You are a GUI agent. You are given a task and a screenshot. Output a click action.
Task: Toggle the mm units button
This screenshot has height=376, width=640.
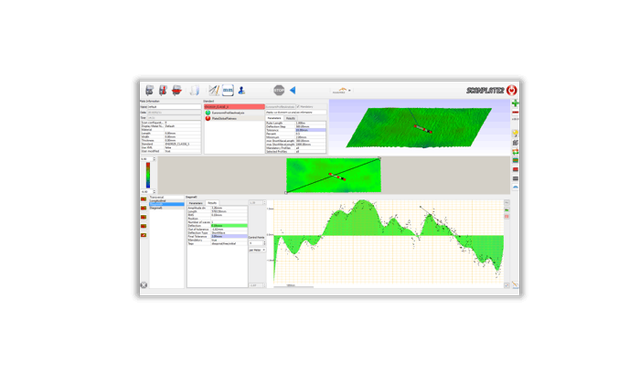point(228,90)
